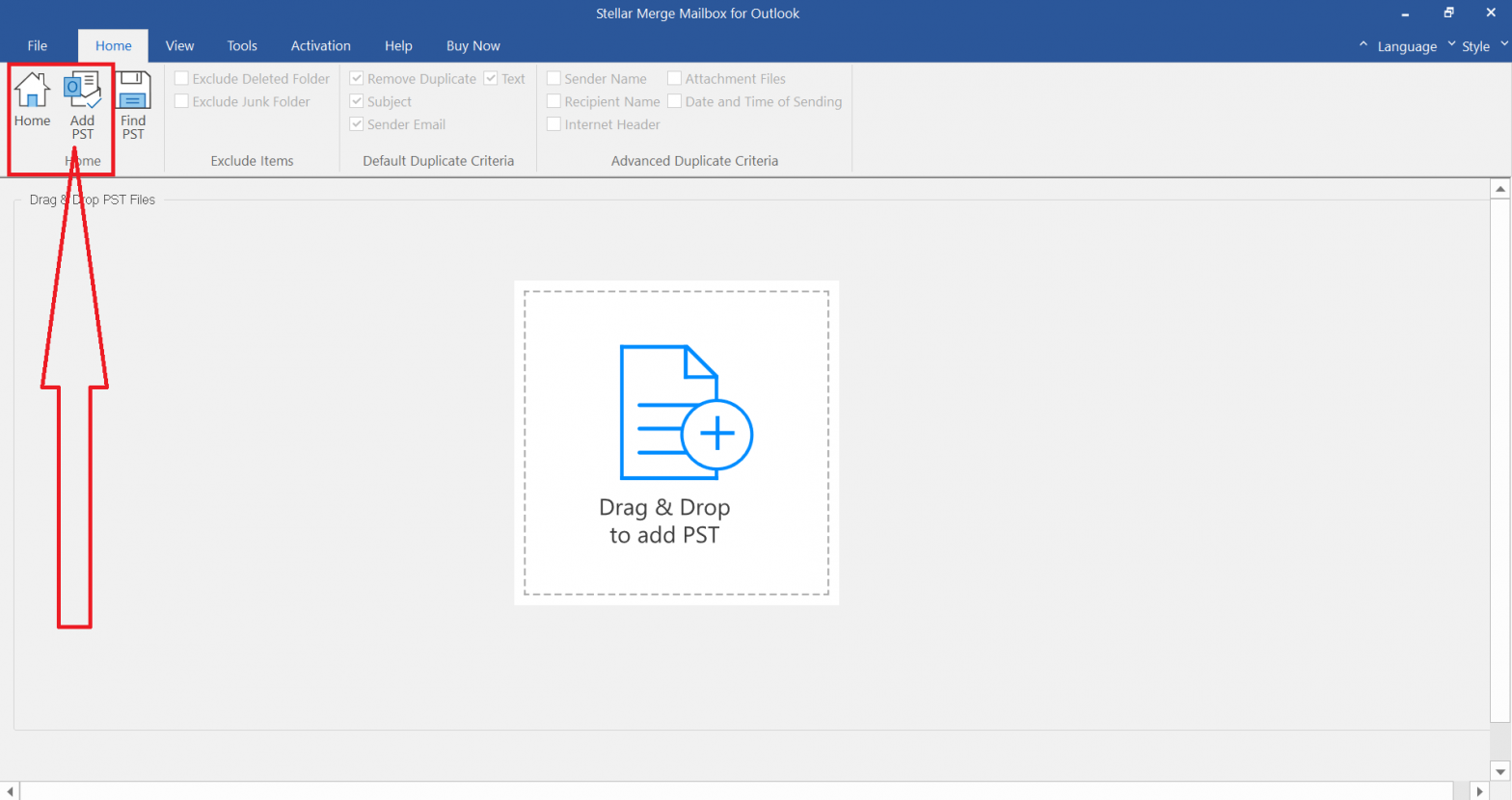Open the Buy Now tab
Viewport: 1512px width, 800px height.
(x=473, y=45)
